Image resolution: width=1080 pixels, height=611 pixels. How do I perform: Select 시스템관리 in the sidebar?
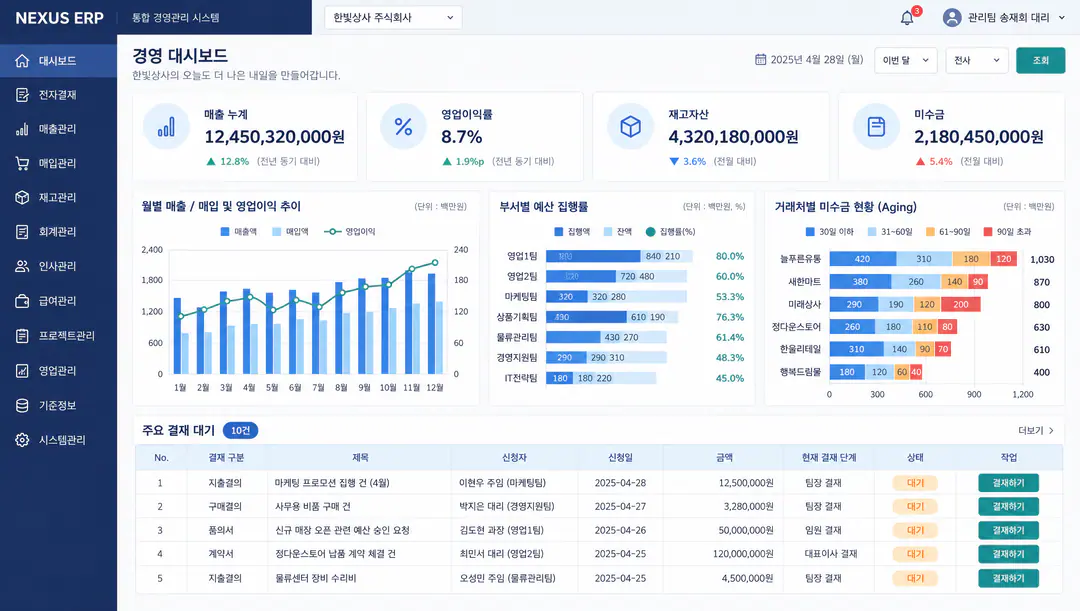coord(59,440)
